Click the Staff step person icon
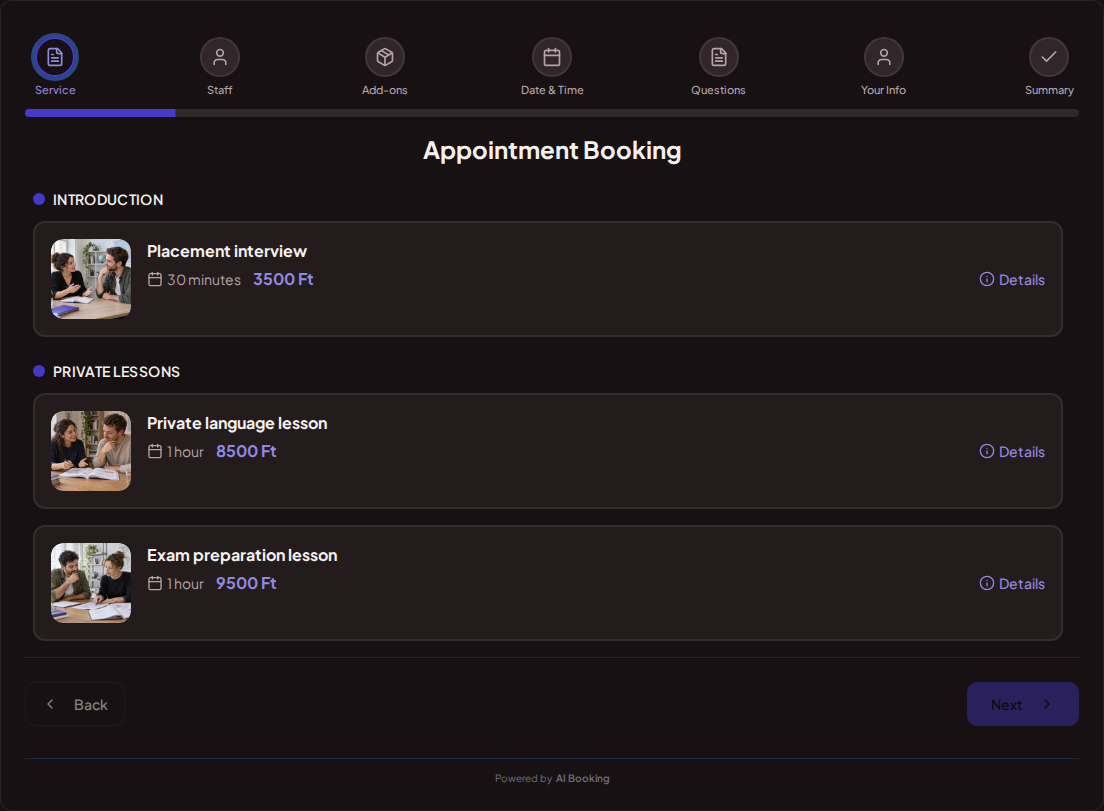 pos(220,57)
